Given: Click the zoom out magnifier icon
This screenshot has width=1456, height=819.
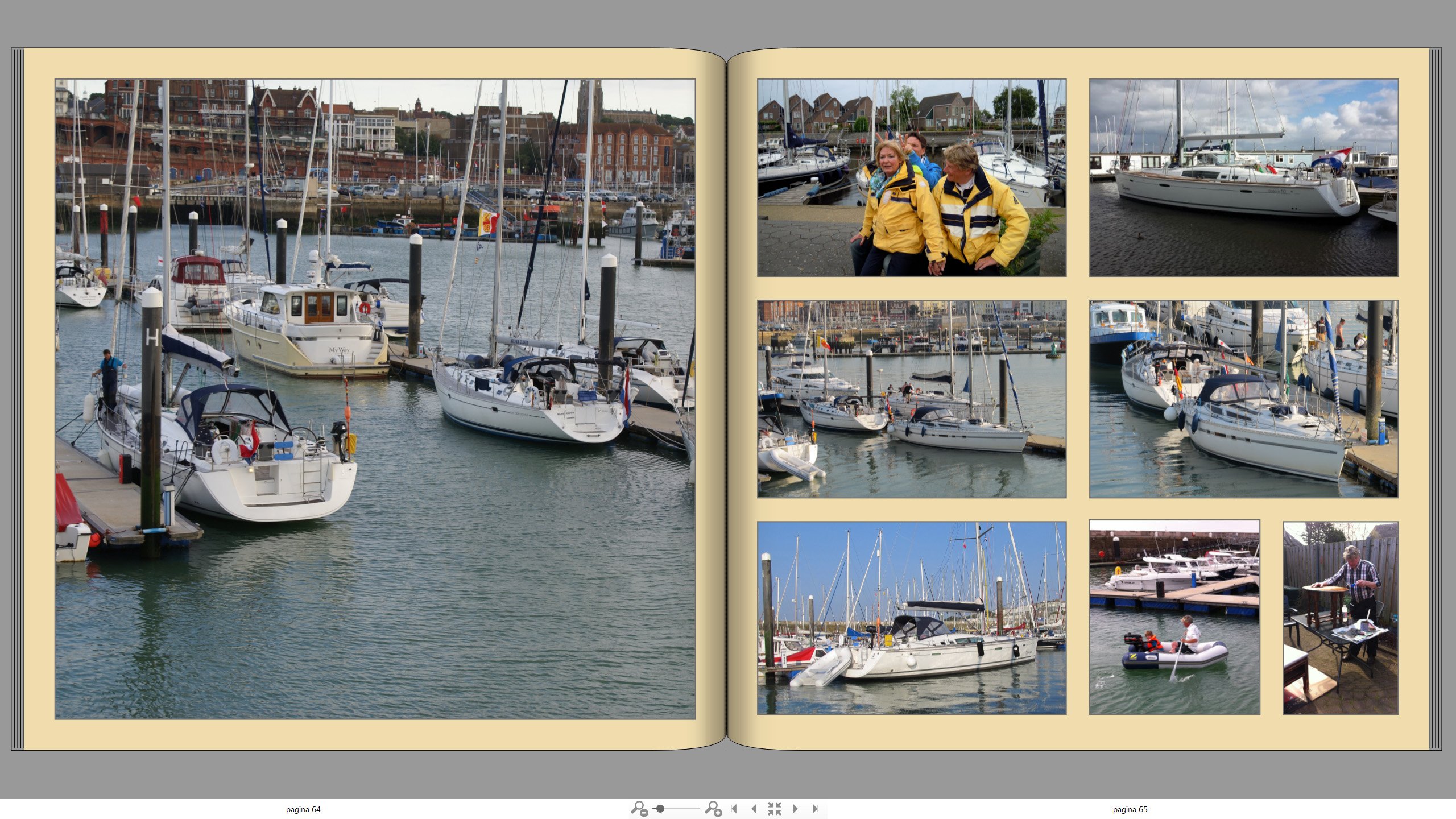Looking at the screenshot, I should [639, 808].
